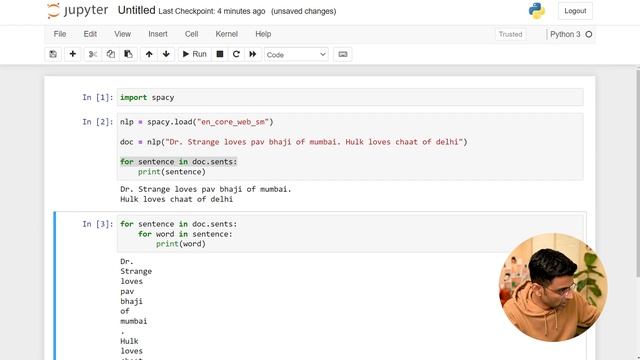Restart kernel and run all cells icon
The width and height of the screenshot is (640, 360).
[x=253, y=54]
